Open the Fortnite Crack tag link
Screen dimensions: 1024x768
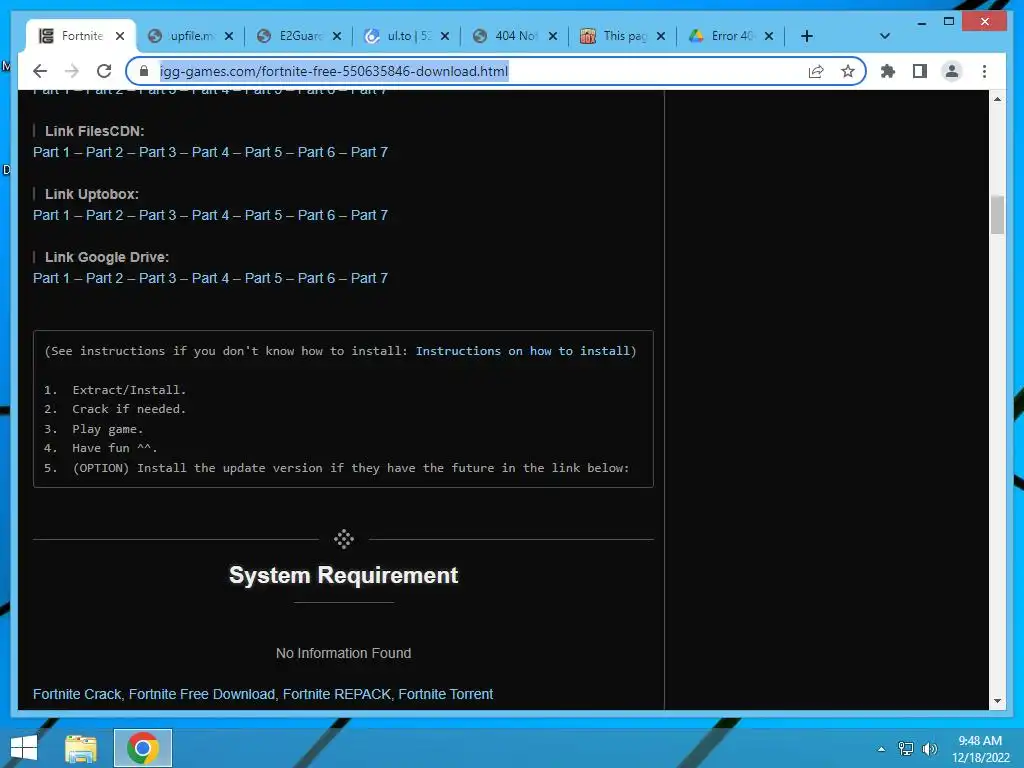[x=77, y=694]
